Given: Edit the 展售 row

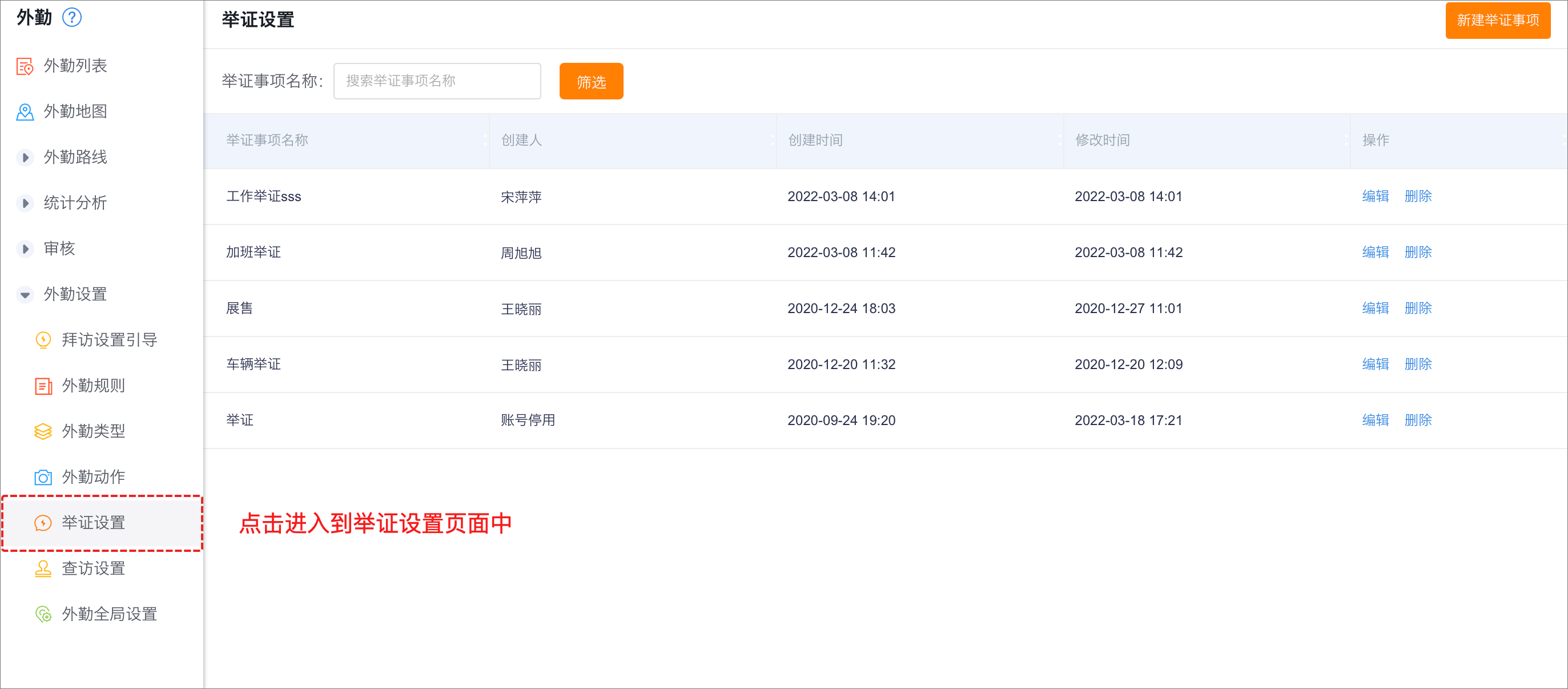Looking at the screenshot, I should [1375, 309].
